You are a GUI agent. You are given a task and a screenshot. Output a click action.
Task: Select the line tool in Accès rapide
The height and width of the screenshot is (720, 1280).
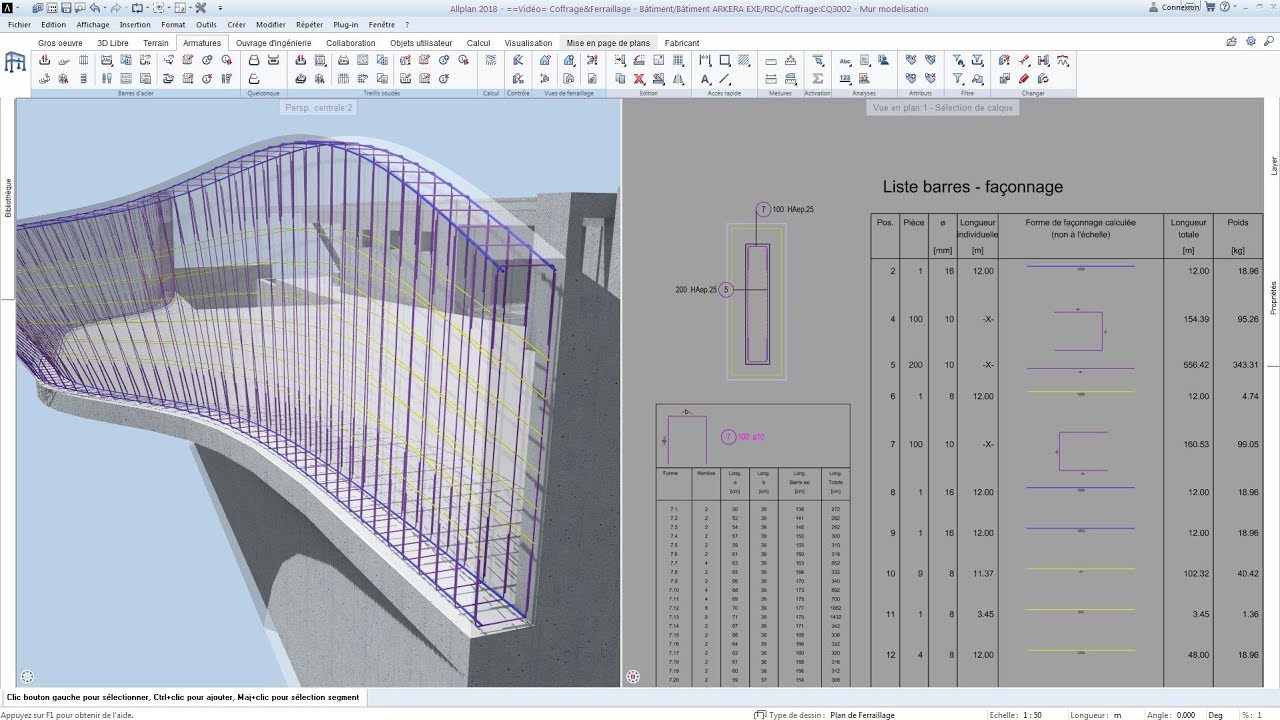point(725,79)
